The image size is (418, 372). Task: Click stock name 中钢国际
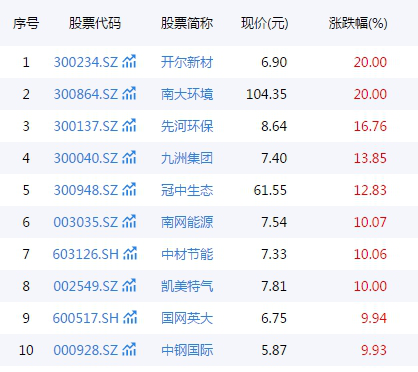(187, 350)
